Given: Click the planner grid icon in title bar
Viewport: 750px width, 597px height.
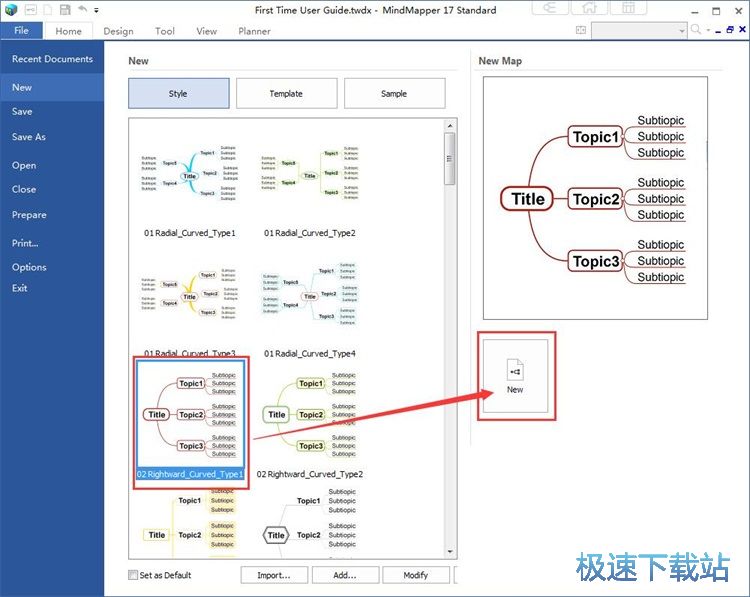Looking at the screenshot, I should click(629, 7).
